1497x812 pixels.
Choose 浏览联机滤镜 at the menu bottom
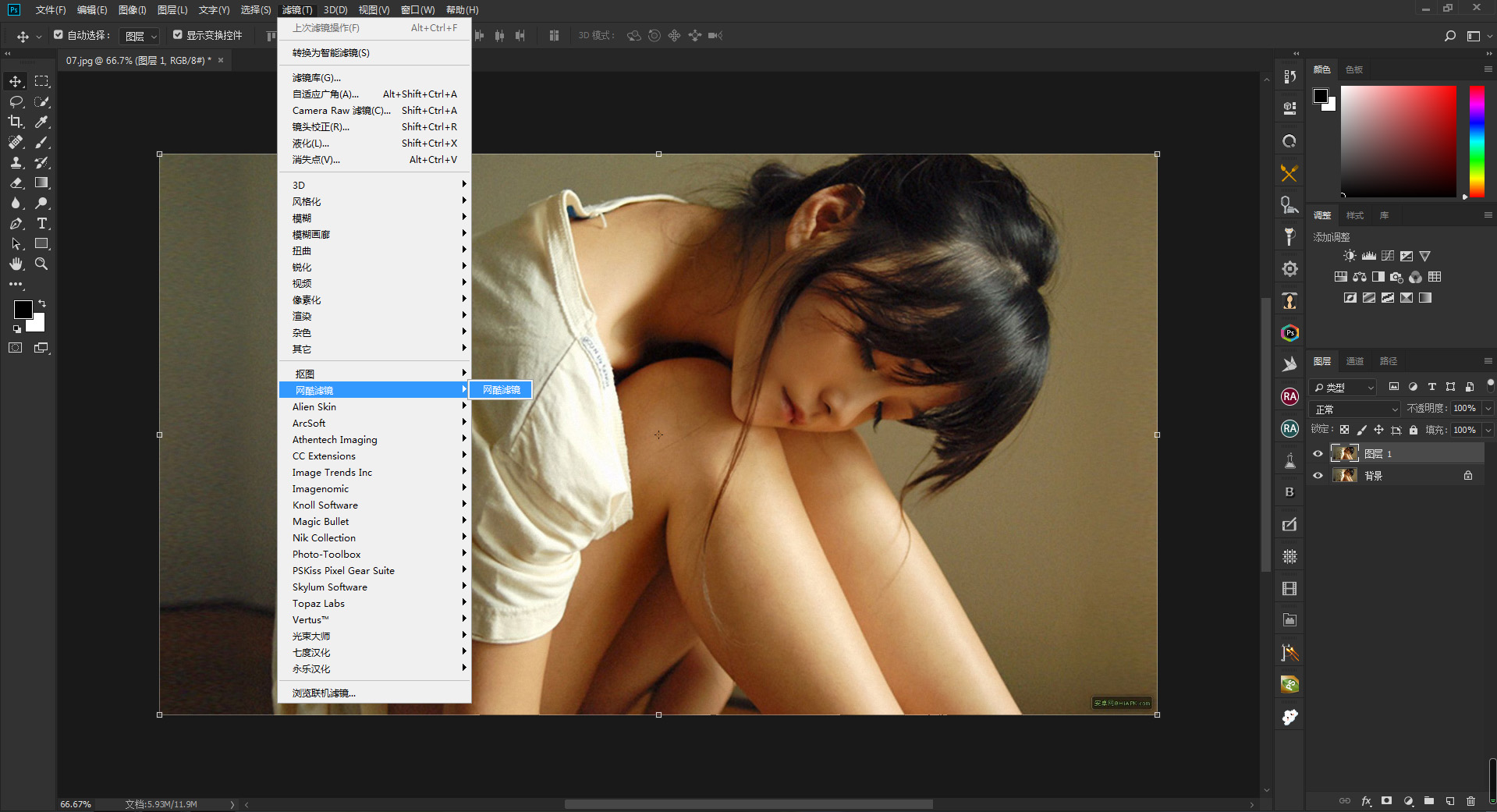click(324, 693)
